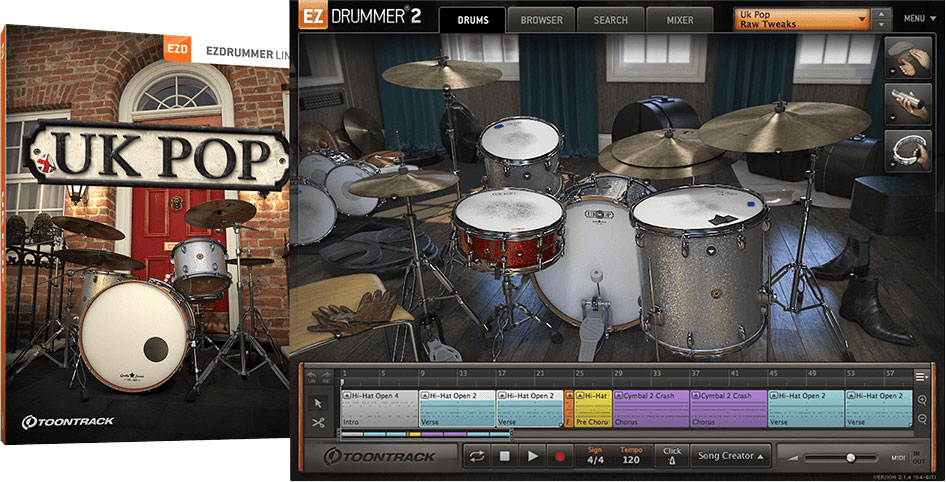Hit the large right ride cymbal
This screenshot has height=482, width=946.
[784, 125]
